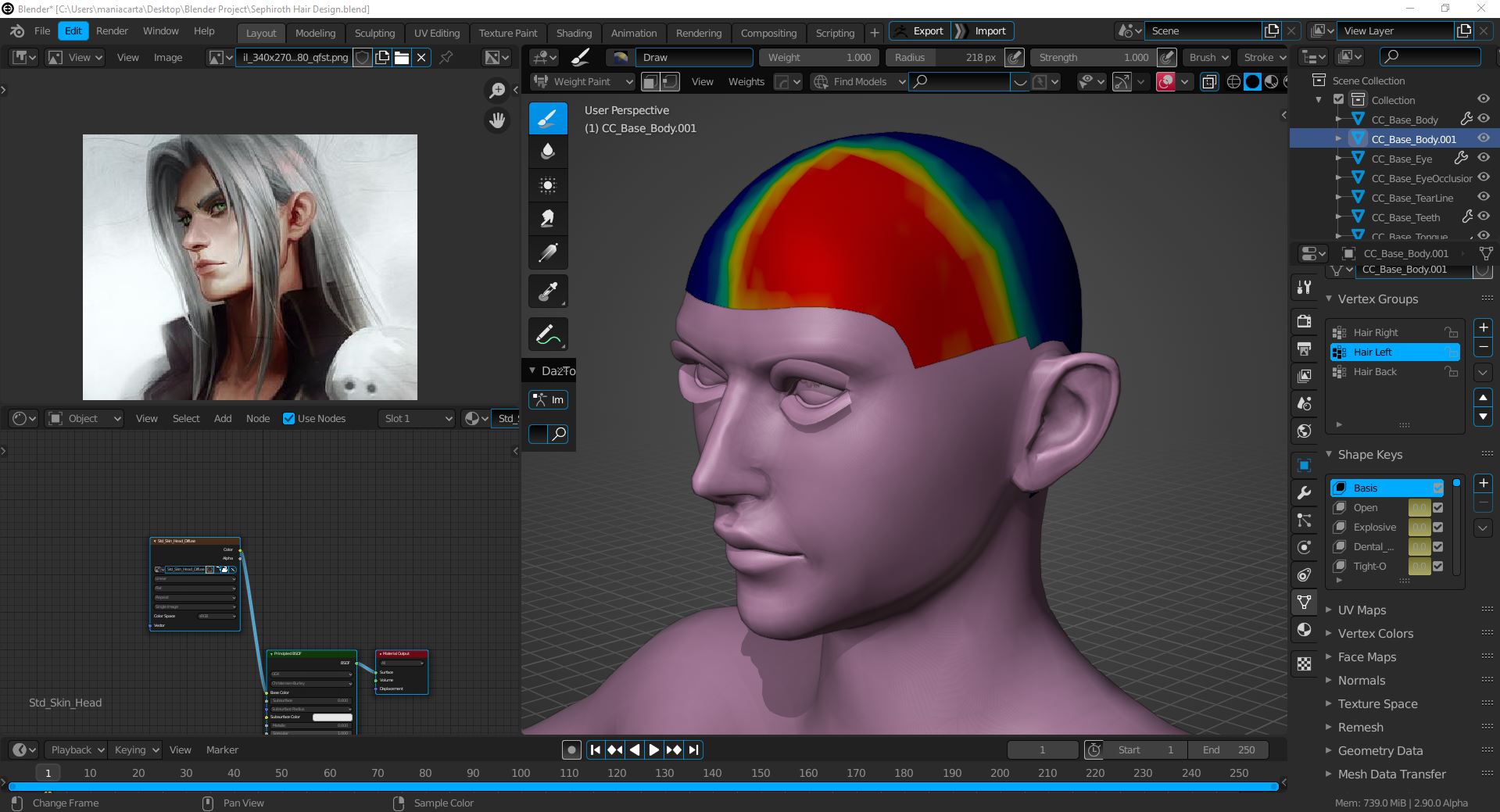Select the Smear weight tool
The image size is (1500, 812).
[x=548, y=219]
